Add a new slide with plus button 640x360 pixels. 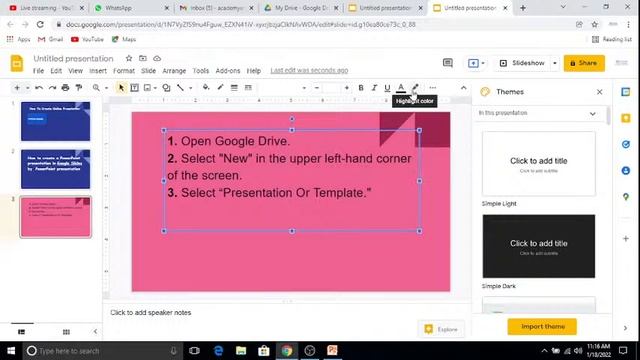point(17,88)
